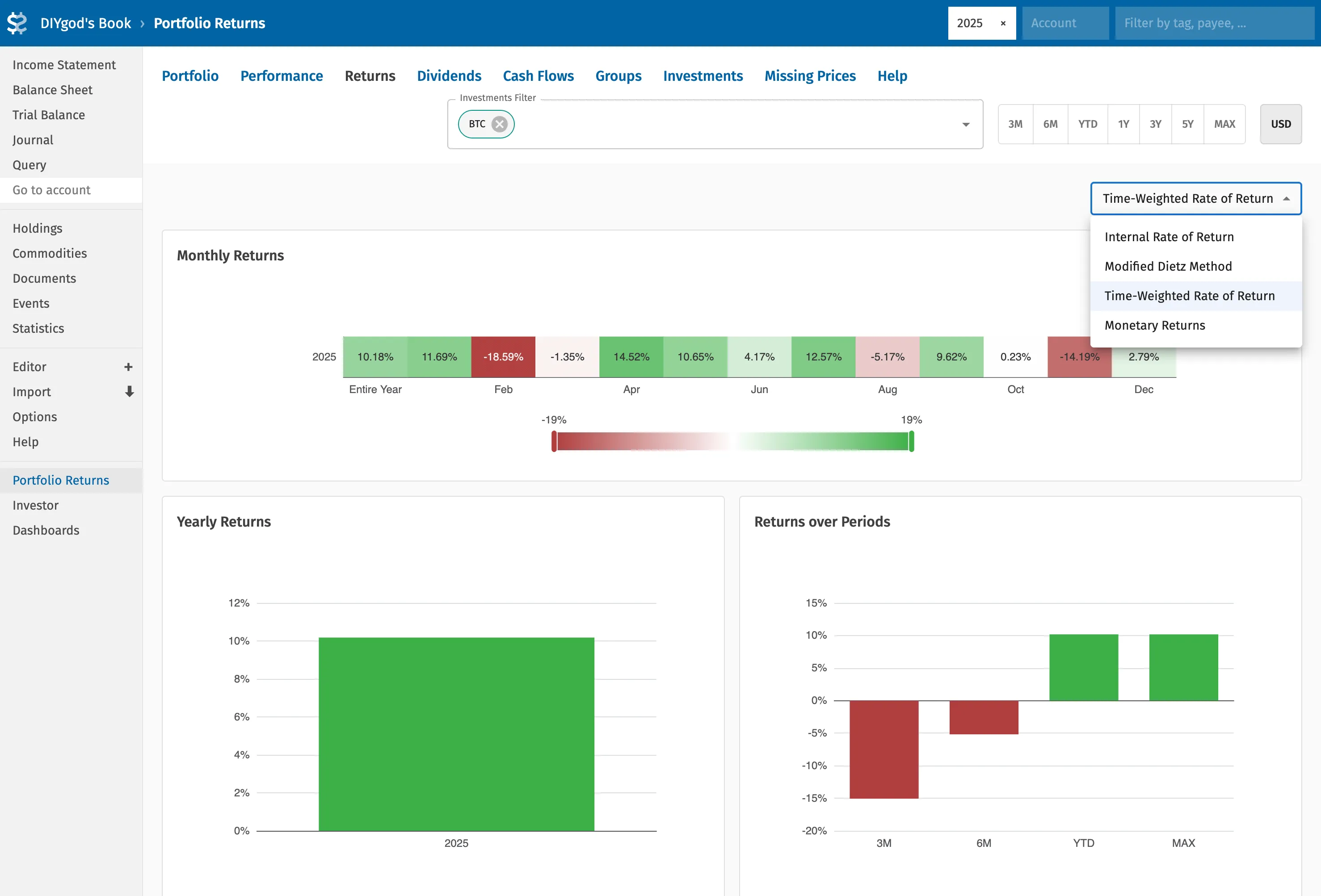Screen dimensions: 1321x896
Task: Click the Import download arrow icon
Action: (x=129, y=391)
